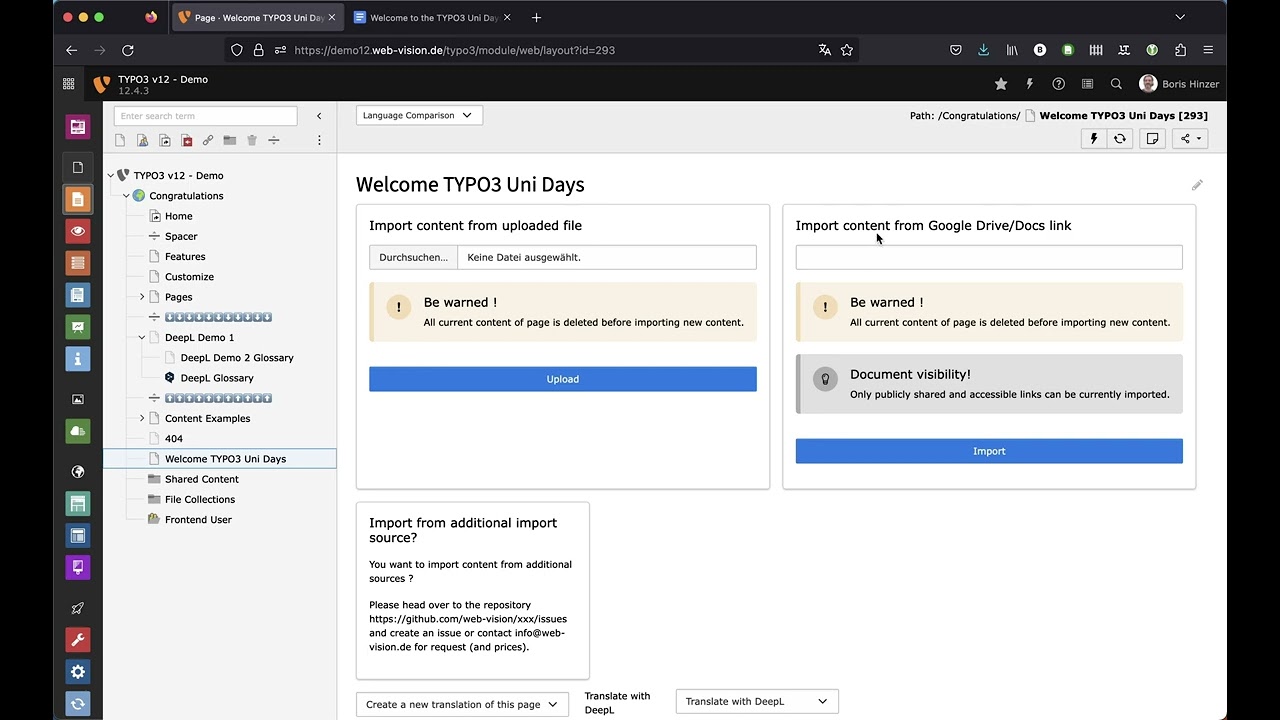Viewport: 1280px width, 720px height.
Task: Open the Boris Hinzer user menu
Action: (1179, 84)
